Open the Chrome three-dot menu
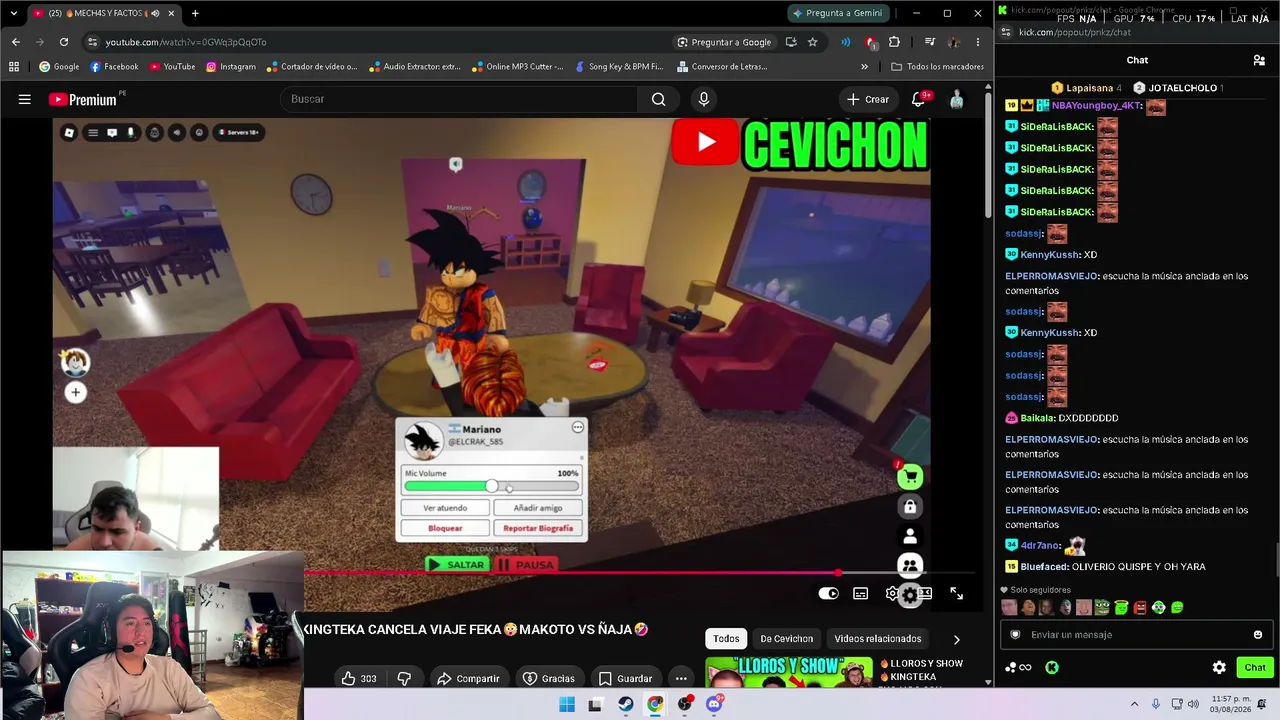The image size is (1280, 720). tap(978, 42)
